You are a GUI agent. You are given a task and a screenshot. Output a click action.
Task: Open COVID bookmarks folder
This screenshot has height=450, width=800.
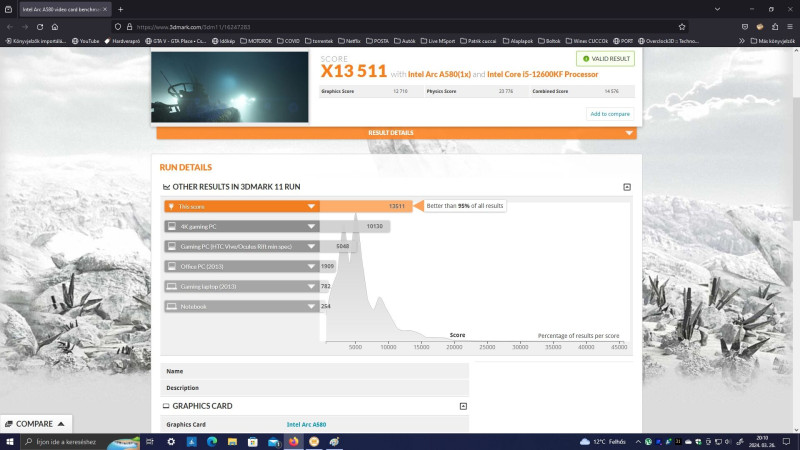coord(289,41)
